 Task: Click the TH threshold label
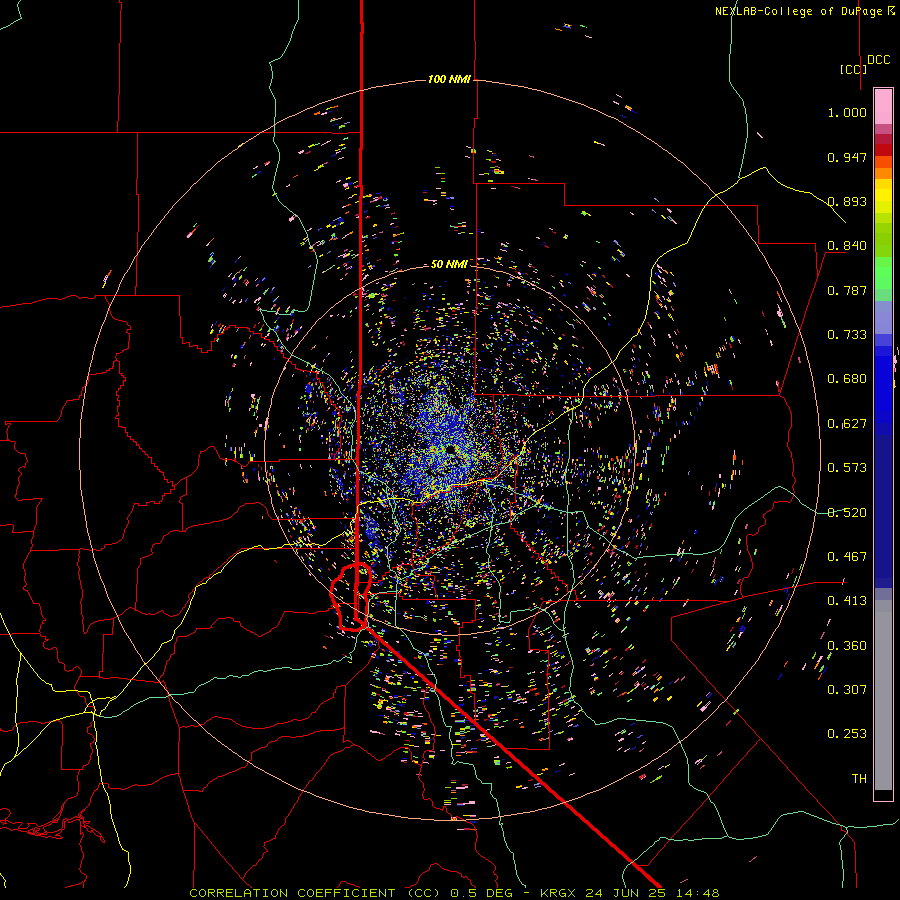pyautogui.click(x=859, y=779)
